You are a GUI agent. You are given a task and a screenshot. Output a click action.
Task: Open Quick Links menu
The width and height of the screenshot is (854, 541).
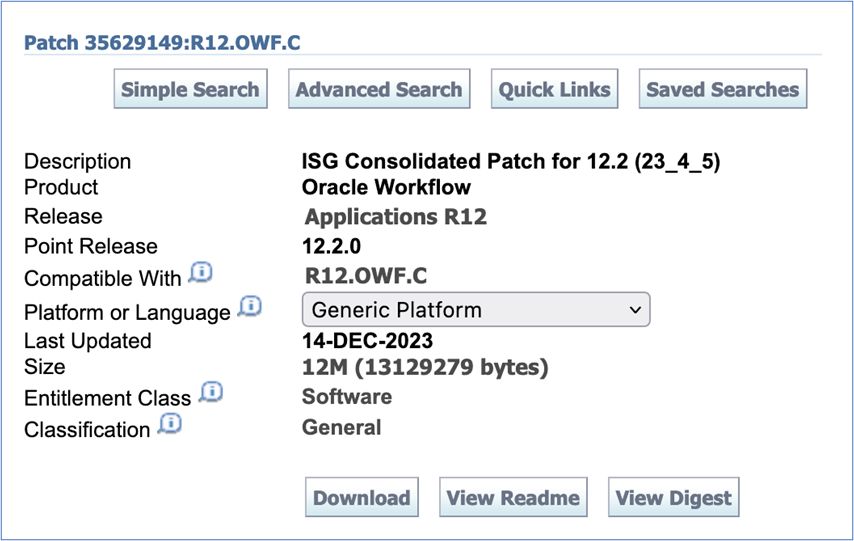tap(554, 89)
